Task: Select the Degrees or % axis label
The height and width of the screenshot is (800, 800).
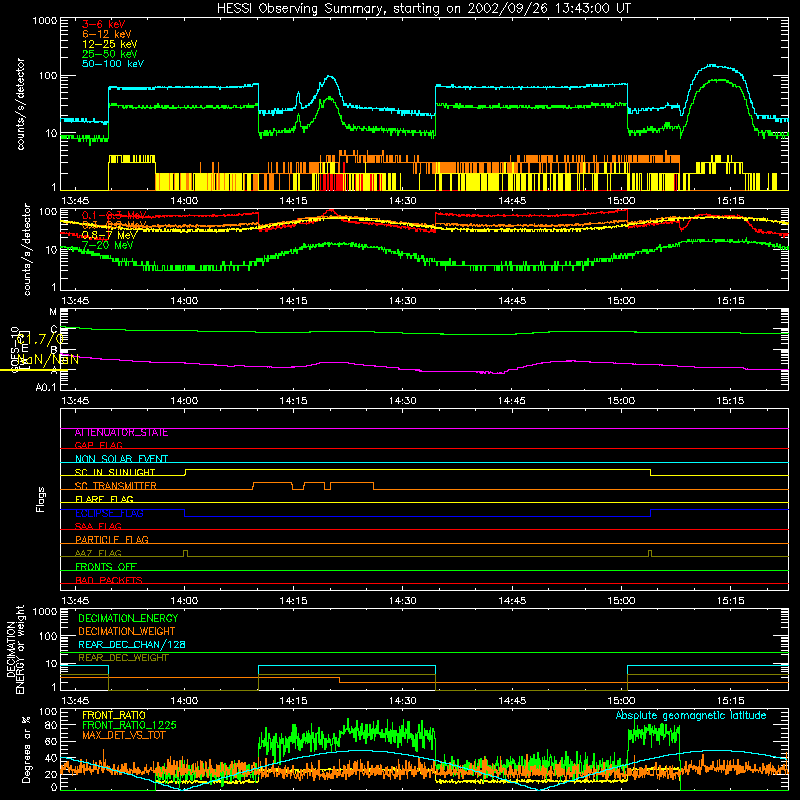Action: pos(26,749)
